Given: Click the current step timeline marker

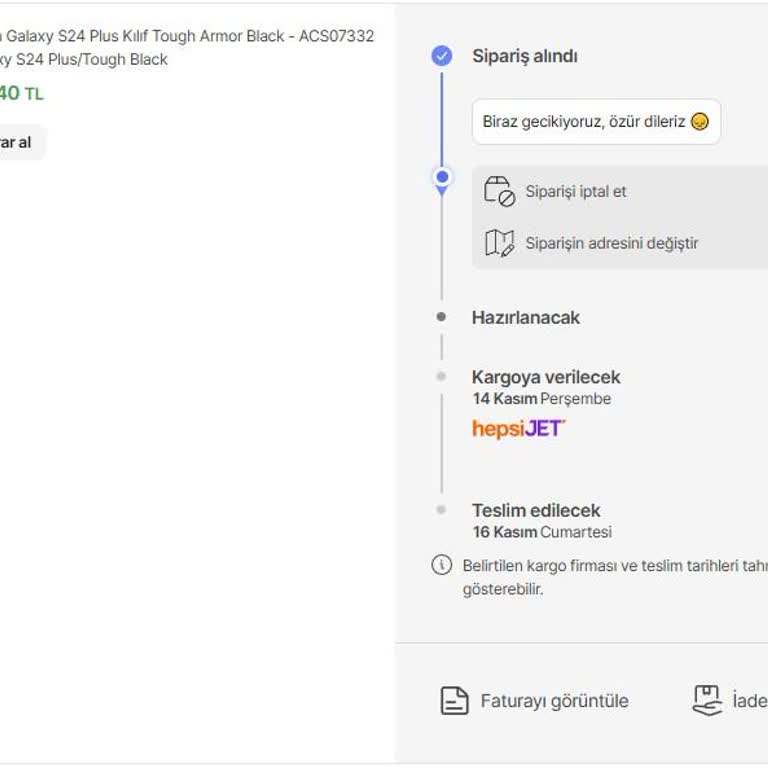Looking at the screenshot, I should [442, 178].
